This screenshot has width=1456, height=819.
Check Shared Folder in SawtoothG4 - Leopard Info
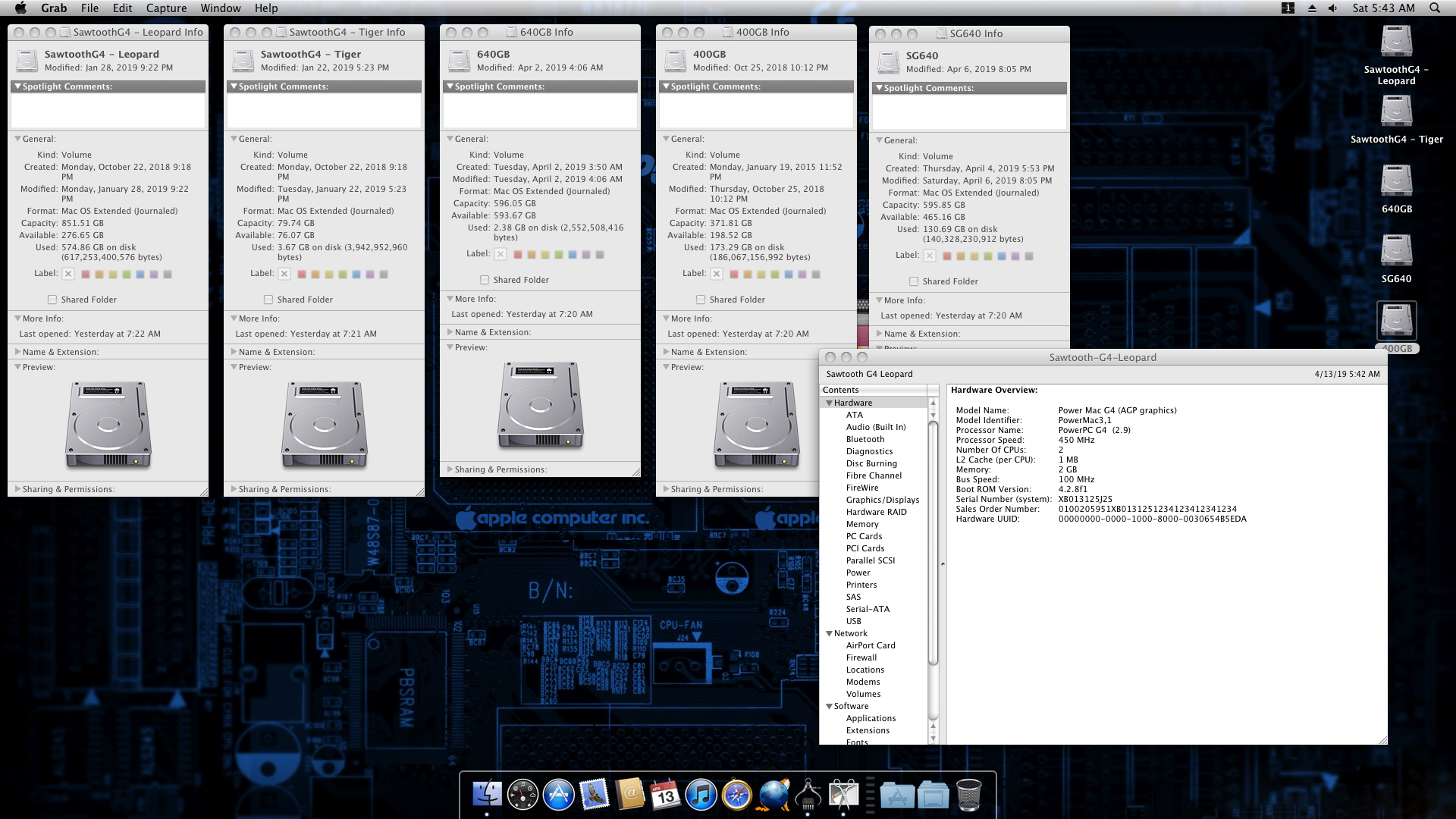pos(52,300)
